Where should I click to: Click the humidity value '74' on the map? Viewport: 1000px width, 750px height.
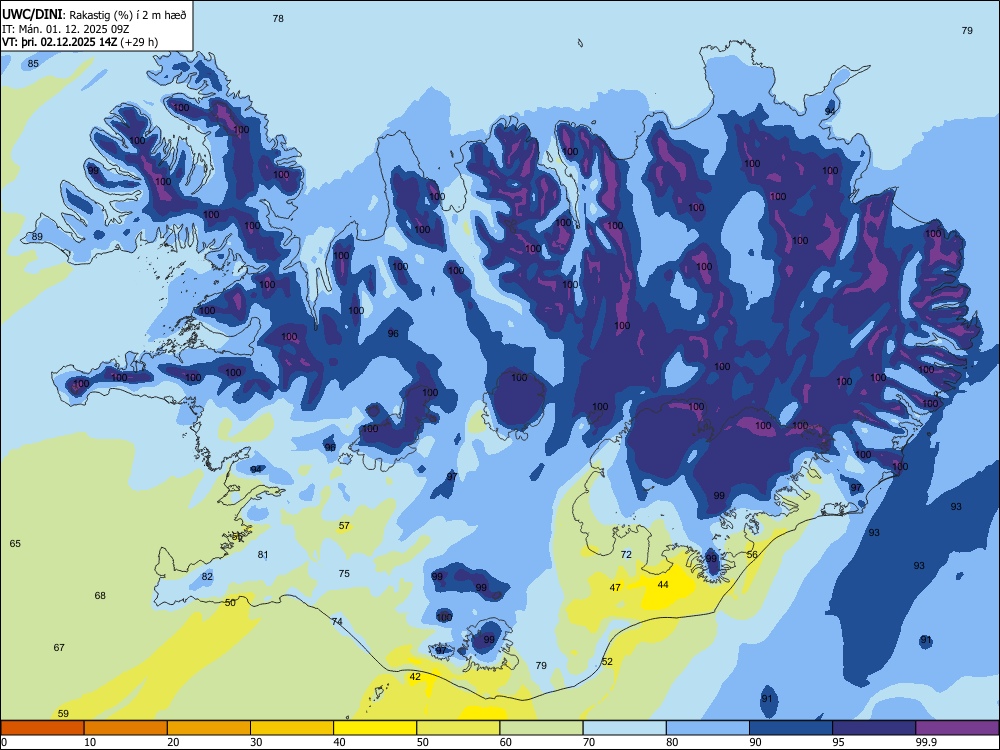coord(337,622)
